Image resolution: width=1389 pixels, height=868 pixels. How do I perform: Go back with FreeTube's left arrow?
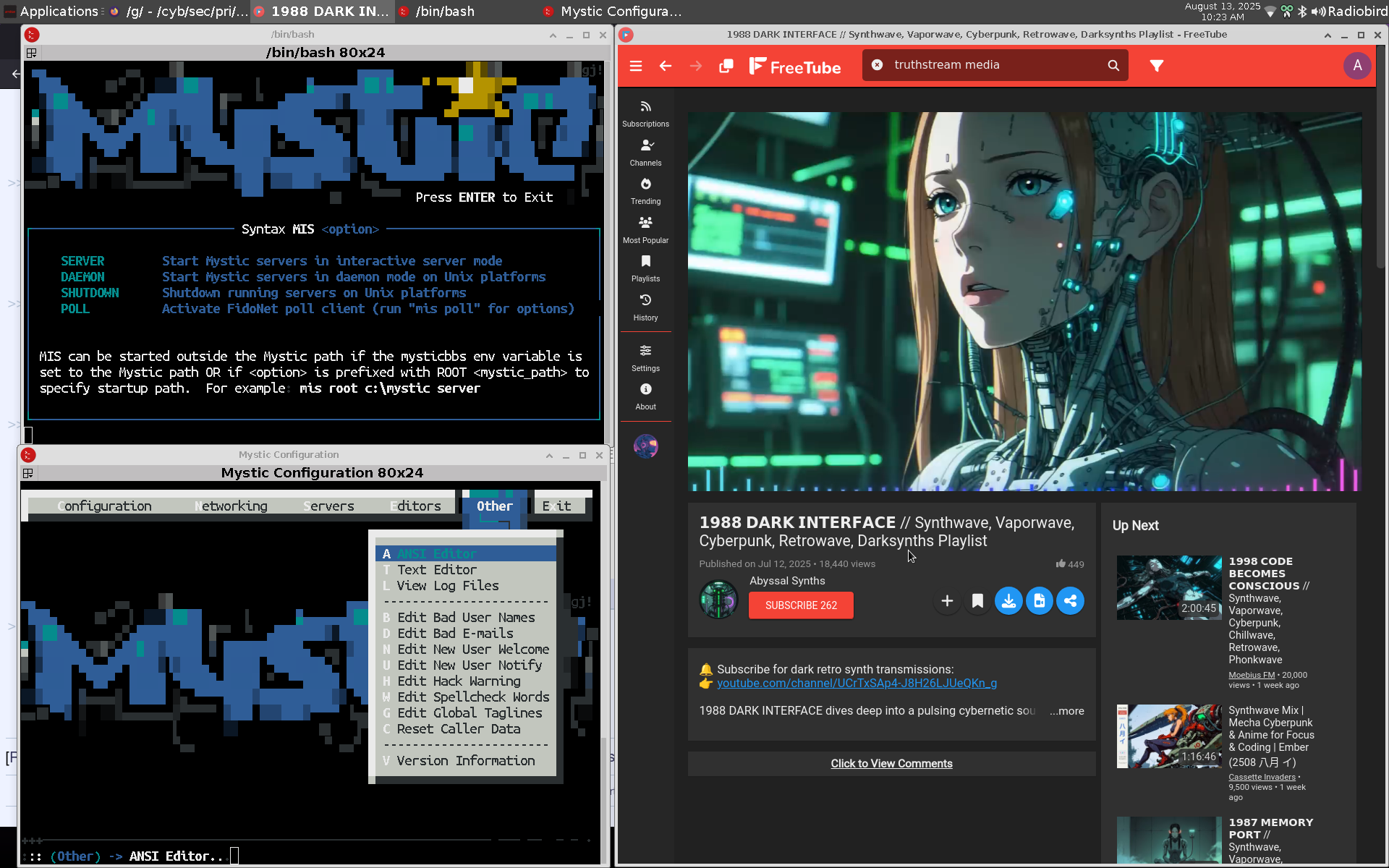click(666, 66)
